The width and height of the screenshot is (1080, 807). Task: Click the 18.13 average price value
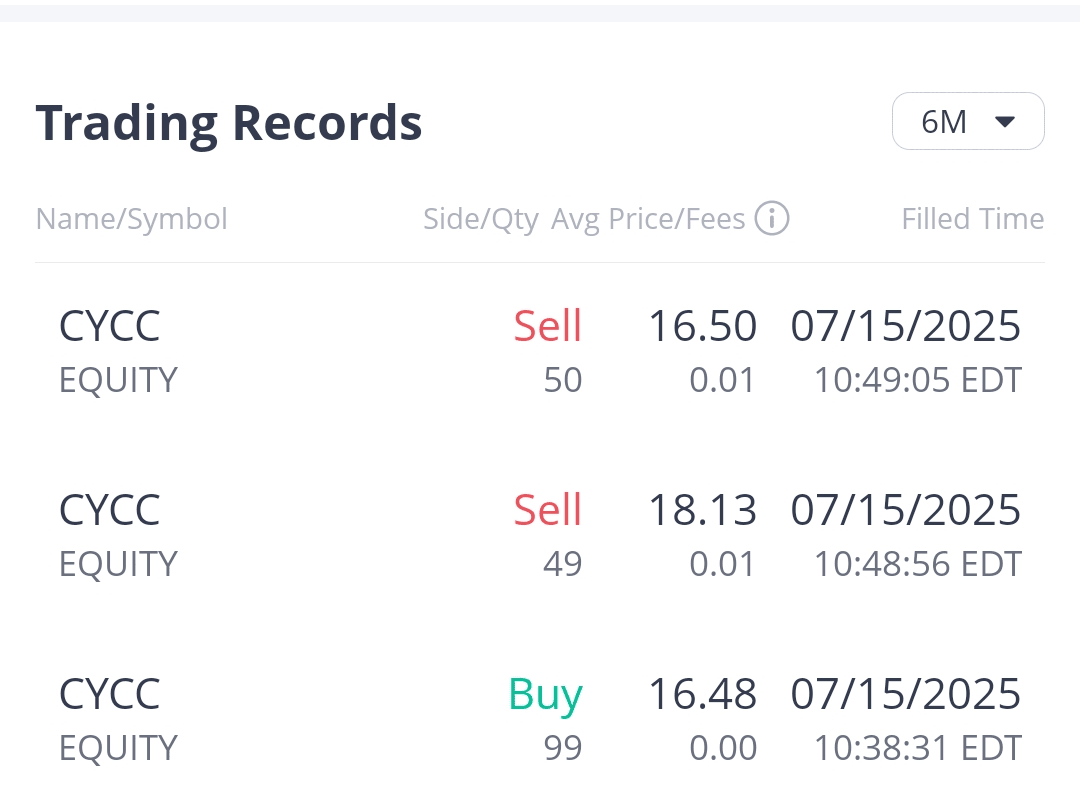tap(702, 511)
